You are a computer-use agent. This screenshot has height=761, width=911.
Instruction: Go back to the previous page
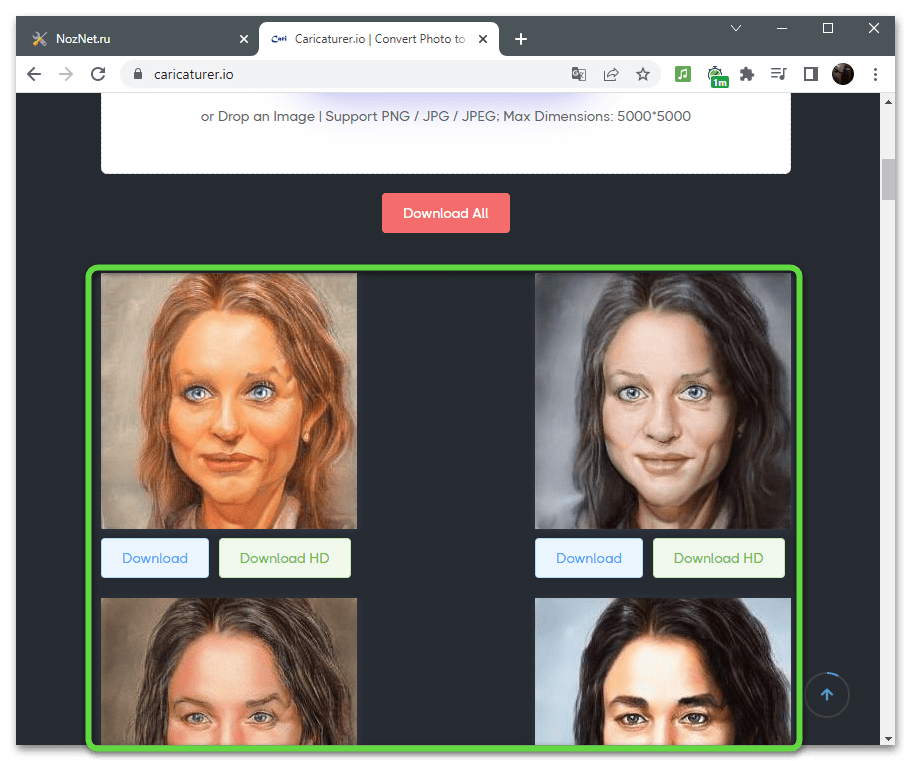[x=34, y=74]
